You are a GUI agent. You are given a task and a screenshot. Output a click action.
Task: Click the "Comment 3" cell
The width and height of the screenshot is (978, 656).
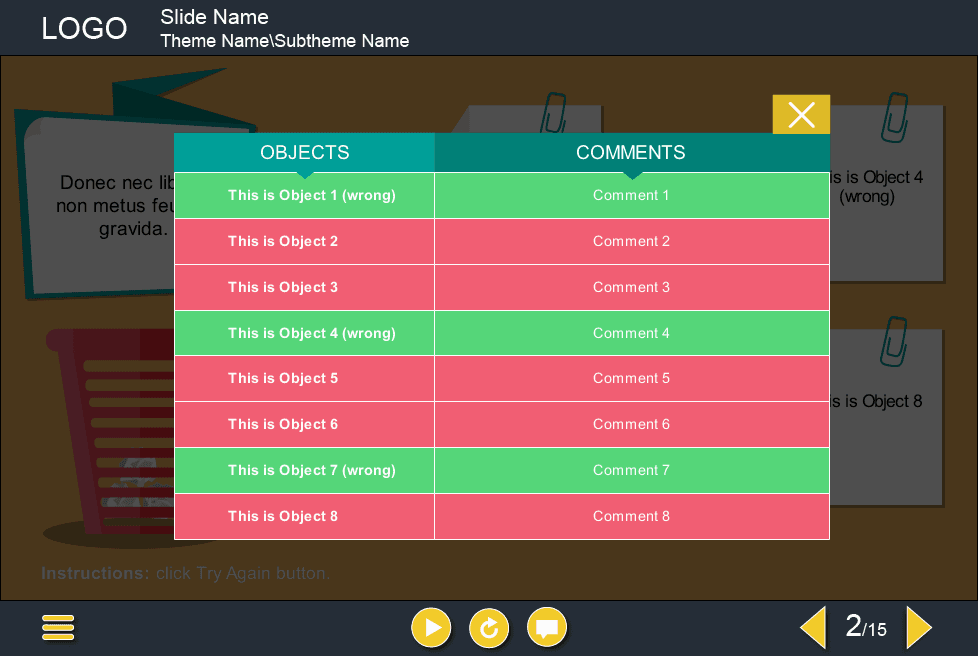[631, 287]
